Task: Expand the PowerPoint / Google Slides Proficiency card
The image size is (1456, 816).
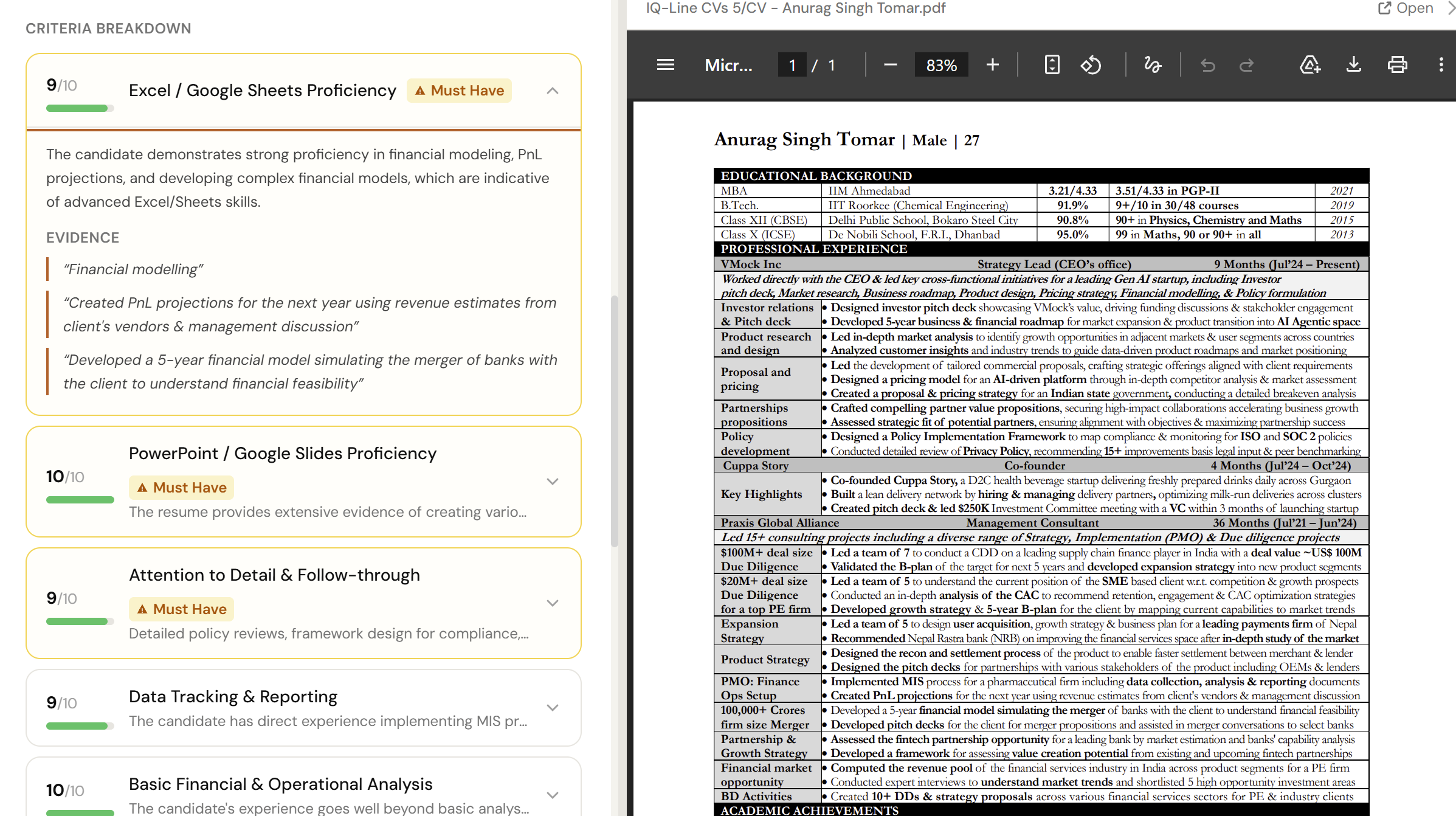Action: 553,482
